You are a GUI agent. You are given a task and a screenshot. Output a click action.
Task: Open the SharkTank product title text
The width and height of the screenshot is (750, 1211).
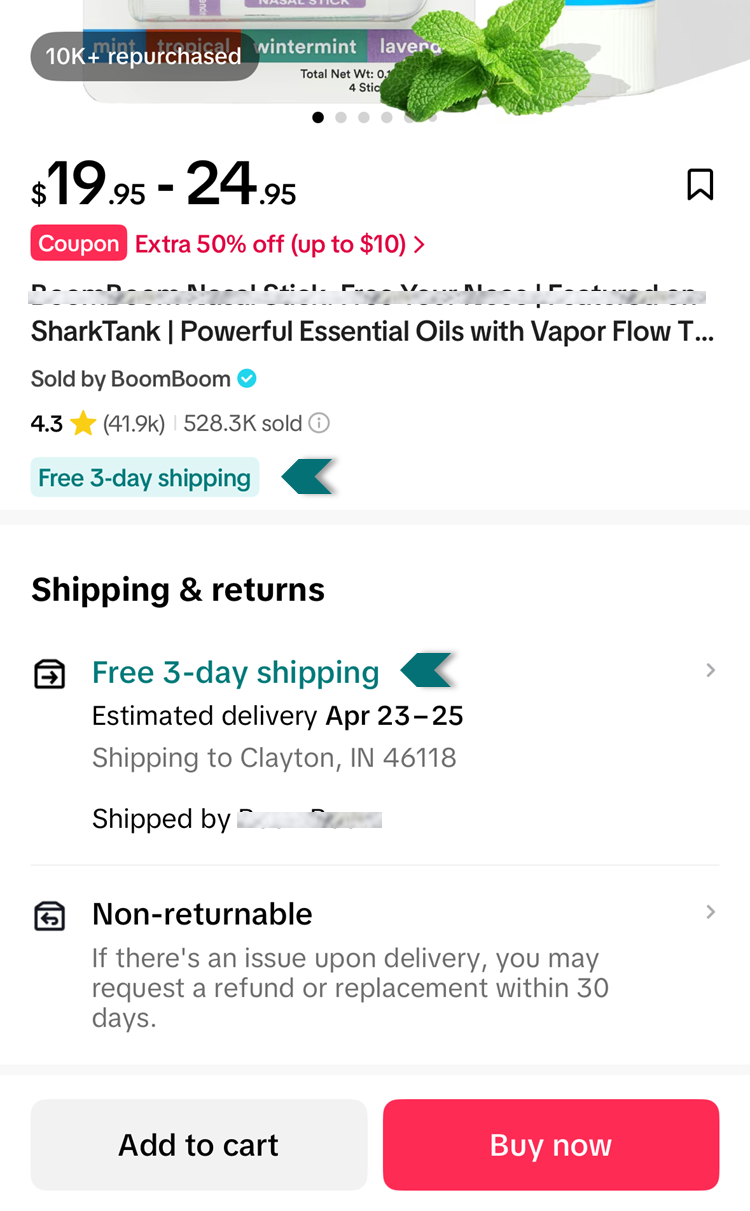coord(372,331)
